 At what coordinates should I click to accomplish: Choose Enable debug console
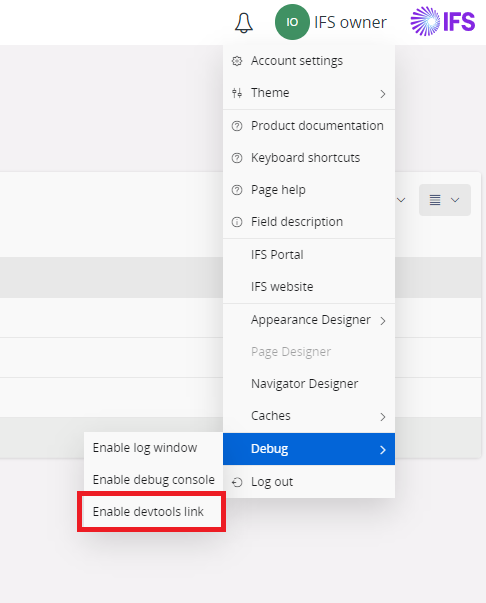153,480
